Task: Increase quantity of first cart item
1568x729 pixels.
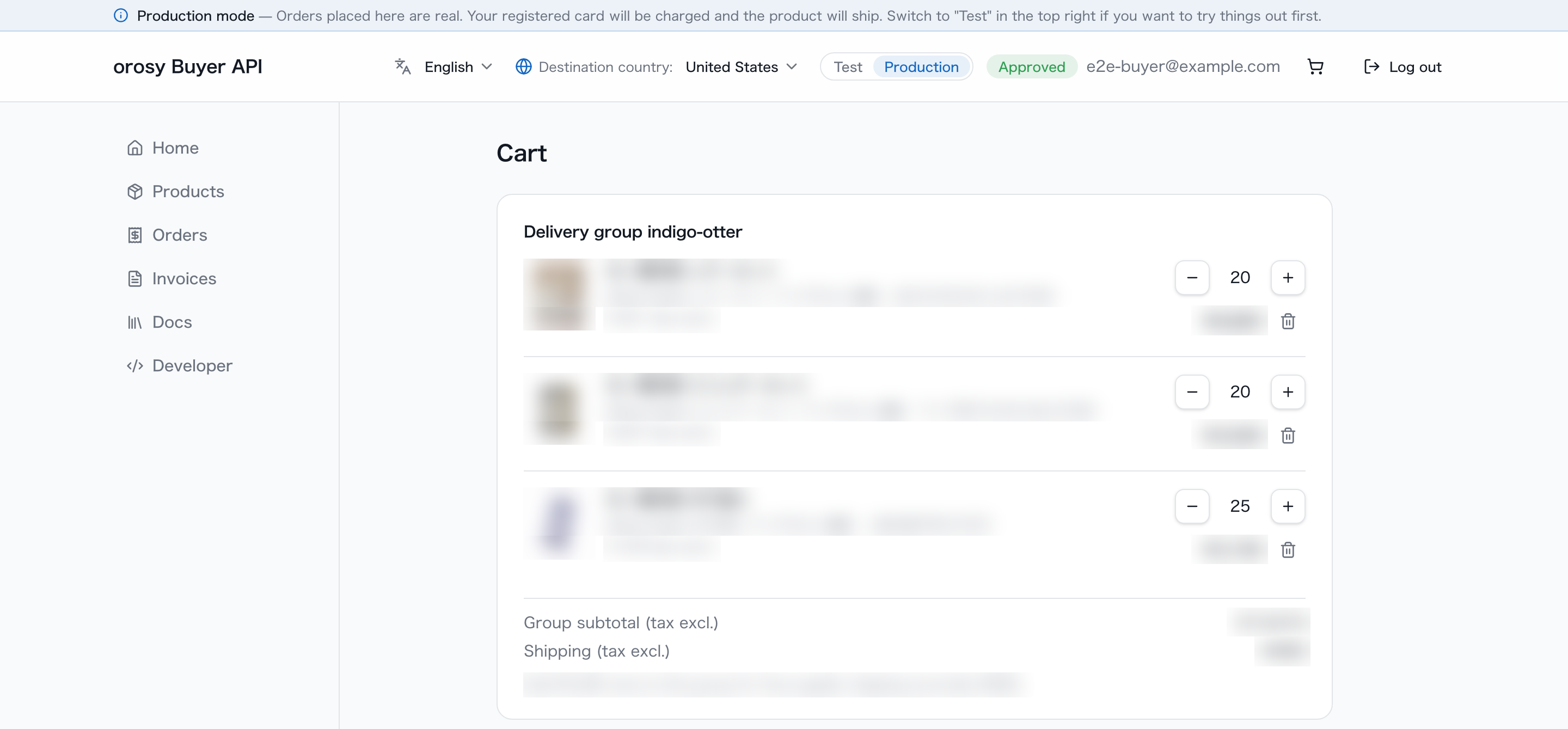Action: point(1288,278)
